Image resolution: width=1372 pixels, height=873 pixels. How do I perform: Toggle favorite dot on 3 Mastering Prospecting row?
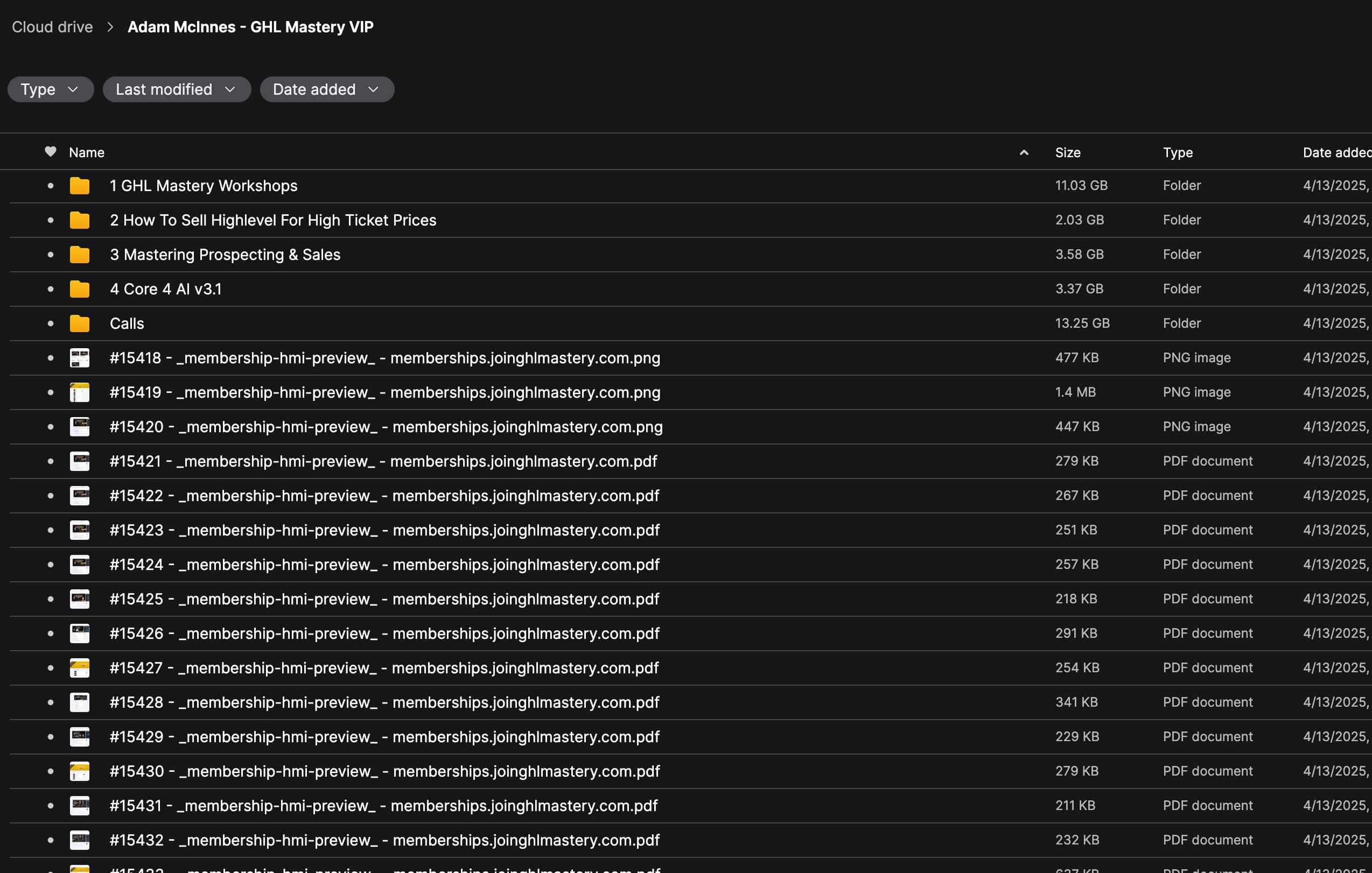[50, 255]
